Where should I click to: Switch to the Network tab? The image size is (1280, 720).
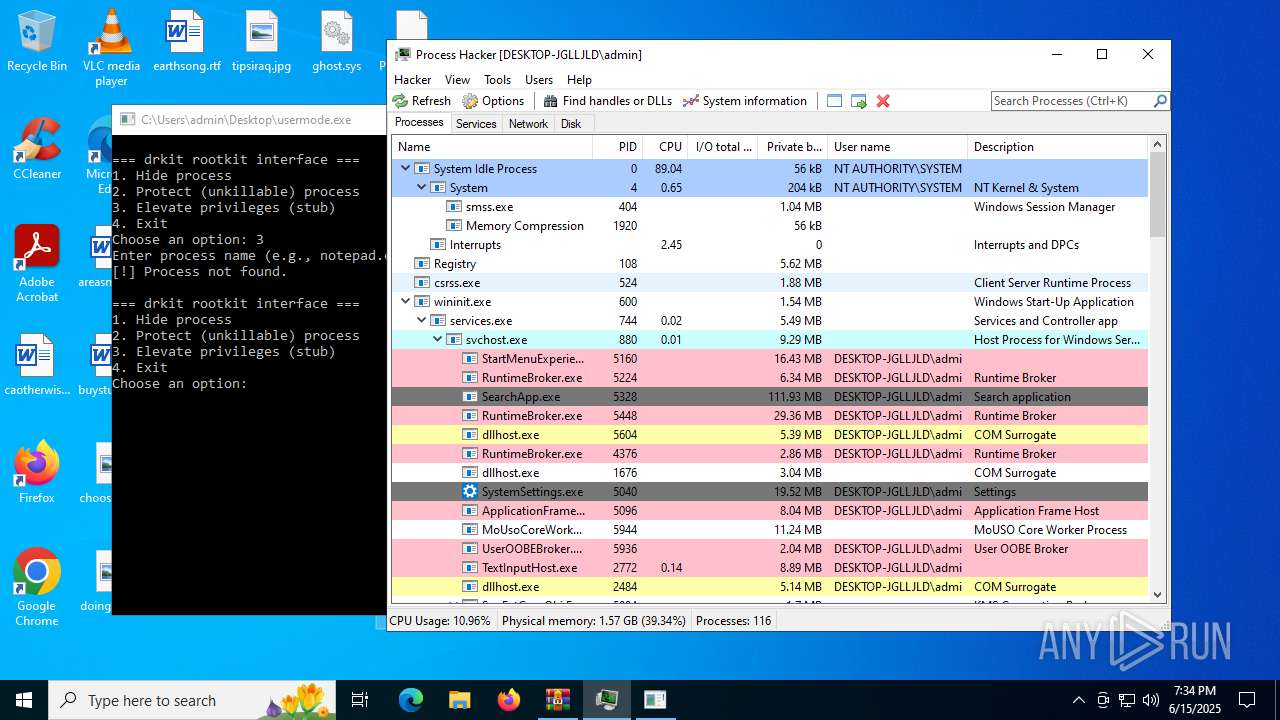pyautogui.click(x=528, y=124)
